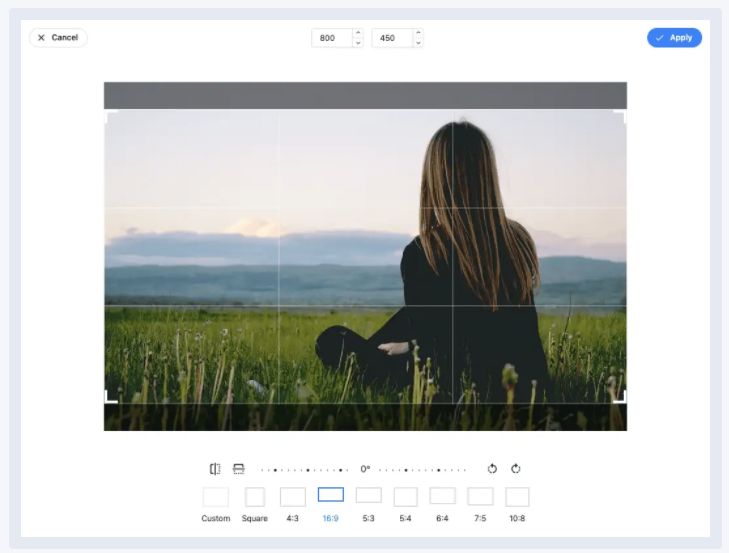
Task: Click the X icon in Cancel button
Action: (x=41, y=38)
